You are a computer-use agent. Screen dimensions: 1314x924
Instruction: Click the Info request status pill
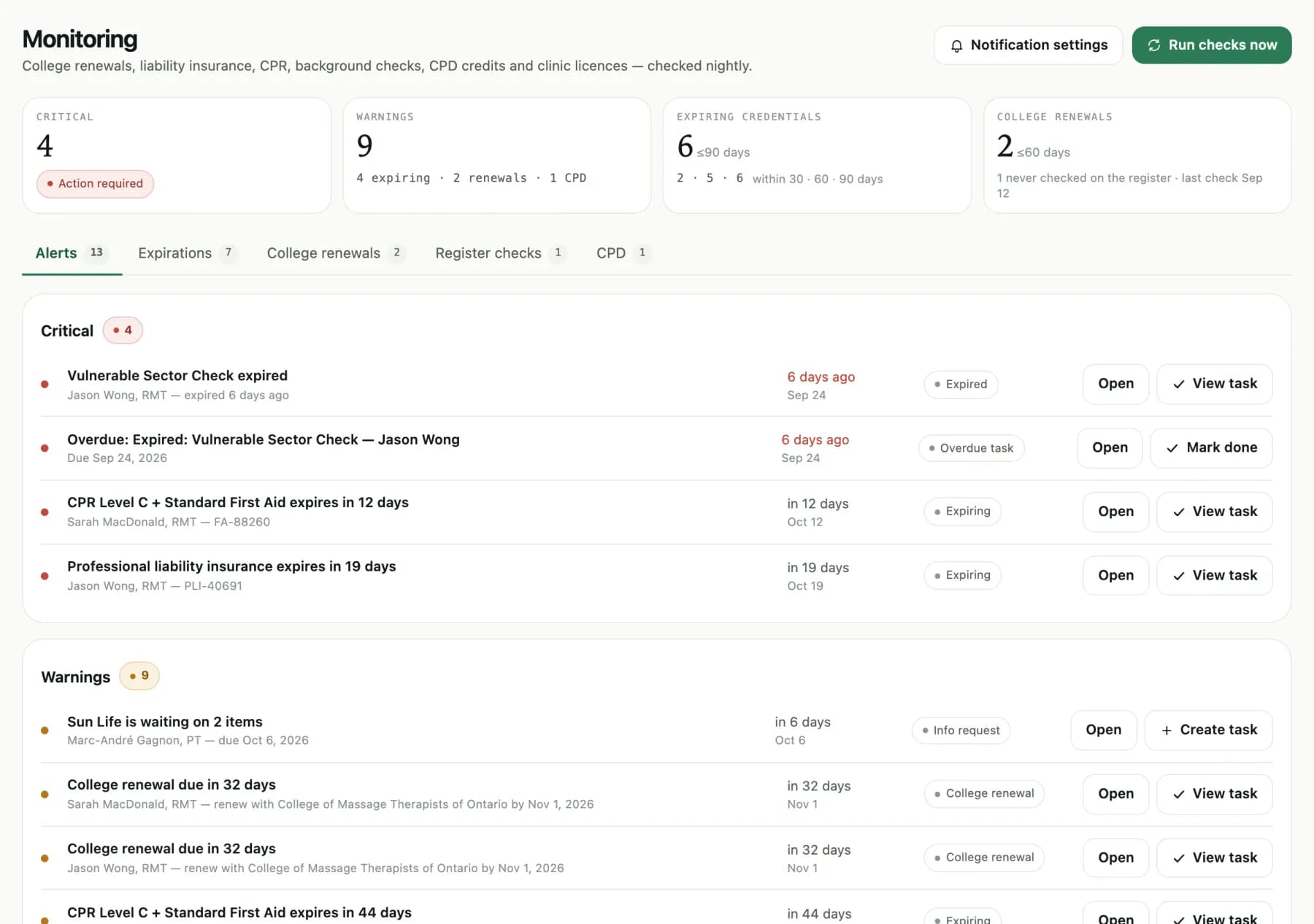pos(961,731)
